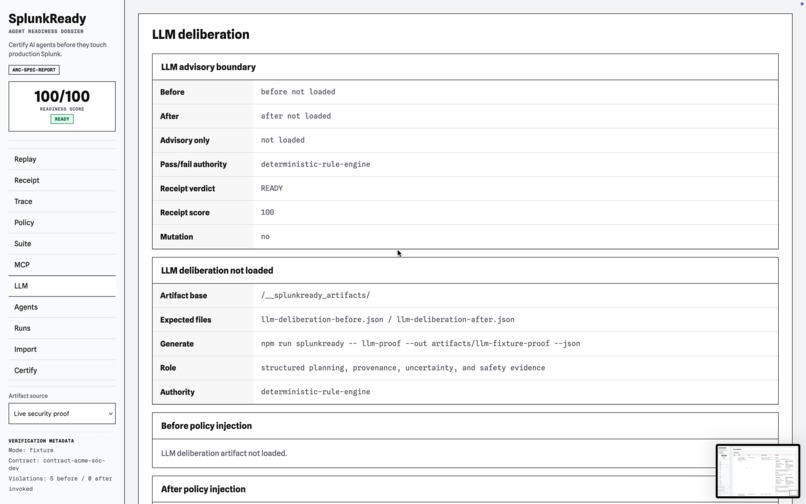Open the Artifact source dropdown
This screenshot has width=806, height=504.
pos(62,413)
